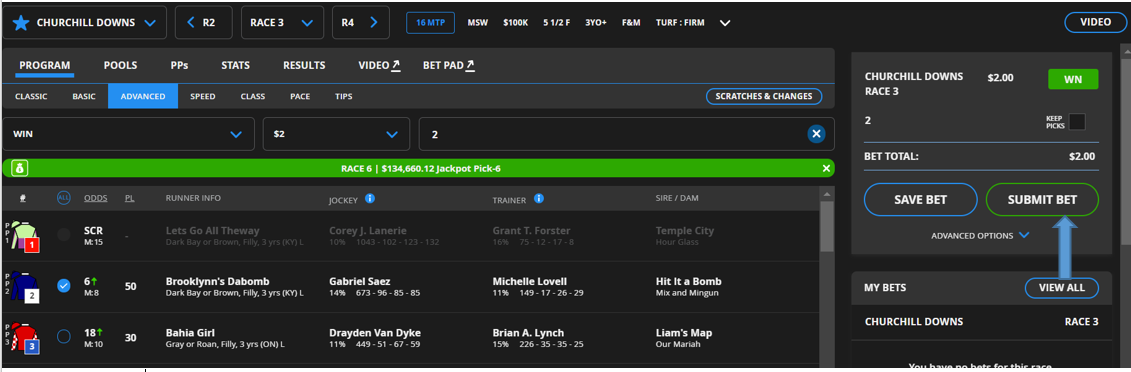Sort by PL column header
1131x372 pixels.
click(x=130, y=198)
